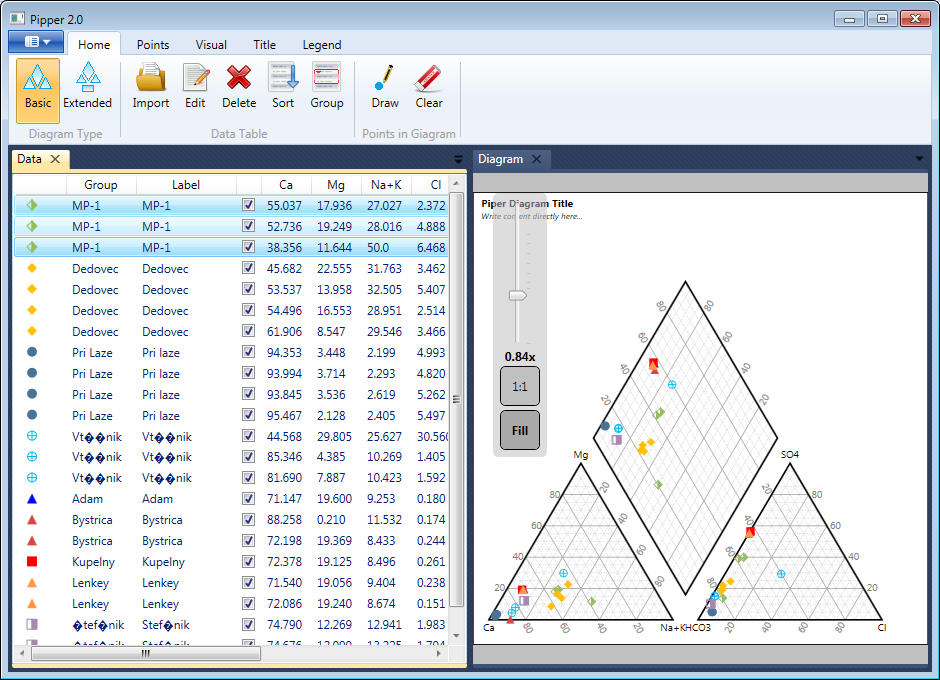Draw points in the diagram
The height and width of the screenshot is (680, 940).
(x=385, y=86)
